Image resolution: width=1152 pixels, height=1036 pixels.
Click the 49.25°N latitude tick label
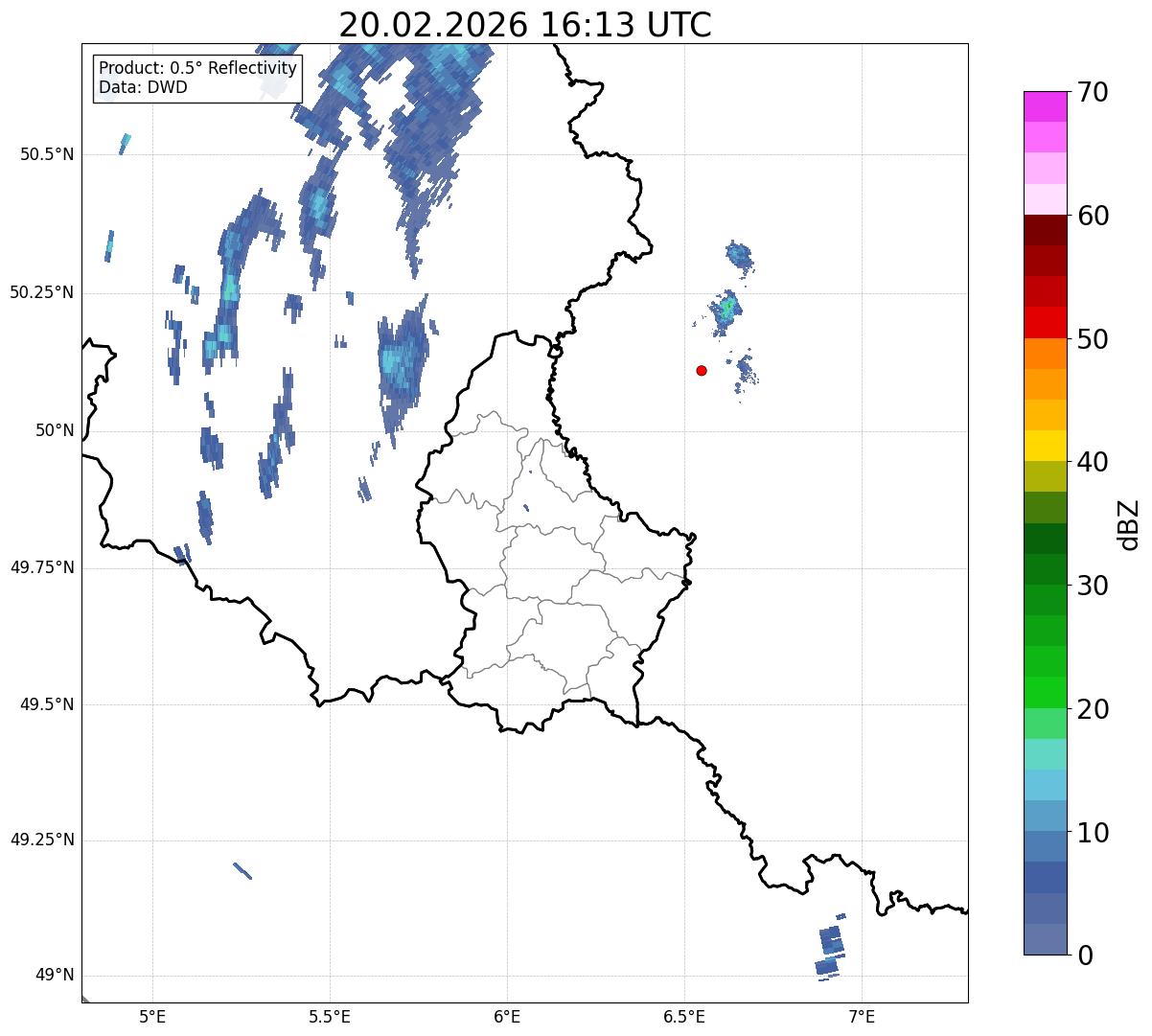(41, 840)
